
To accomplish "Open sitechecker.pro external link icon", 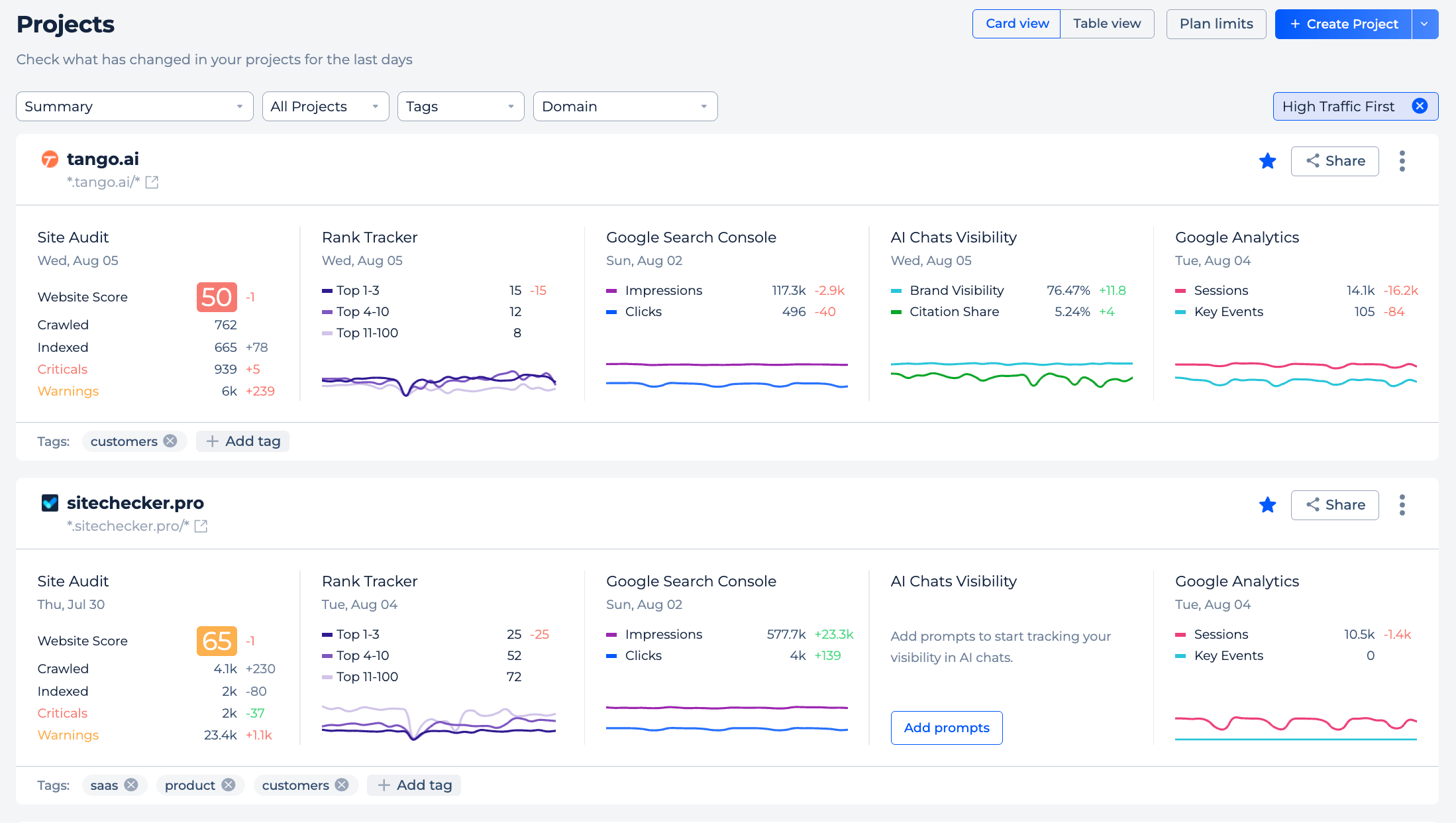I will [x=201, y=526].
